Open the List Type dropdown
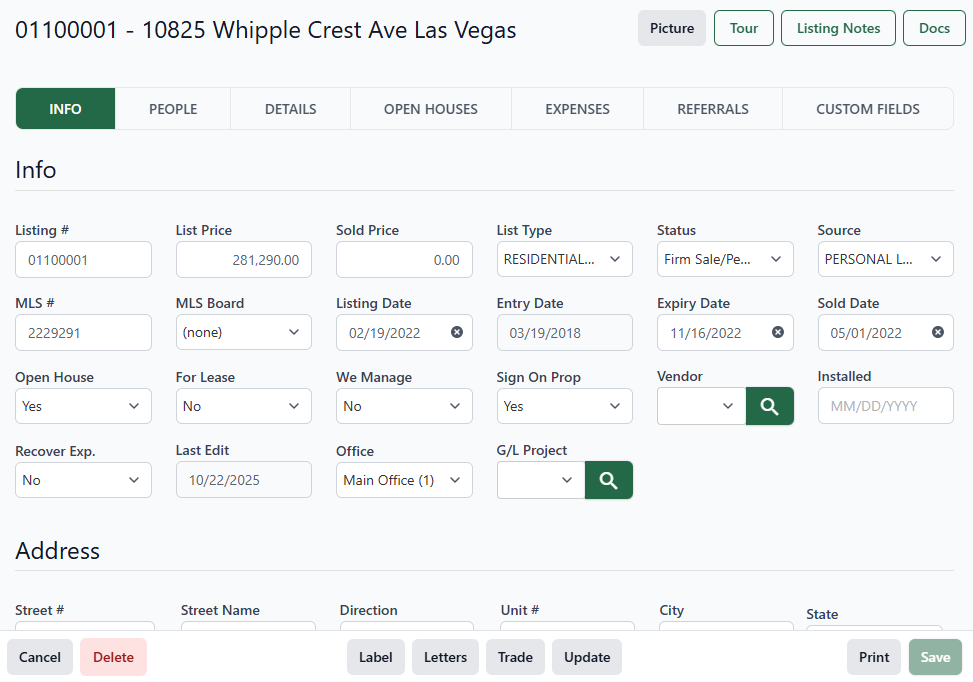Image resolution: width=973 pixels, height=682 pixels. [x=564, y=259]
